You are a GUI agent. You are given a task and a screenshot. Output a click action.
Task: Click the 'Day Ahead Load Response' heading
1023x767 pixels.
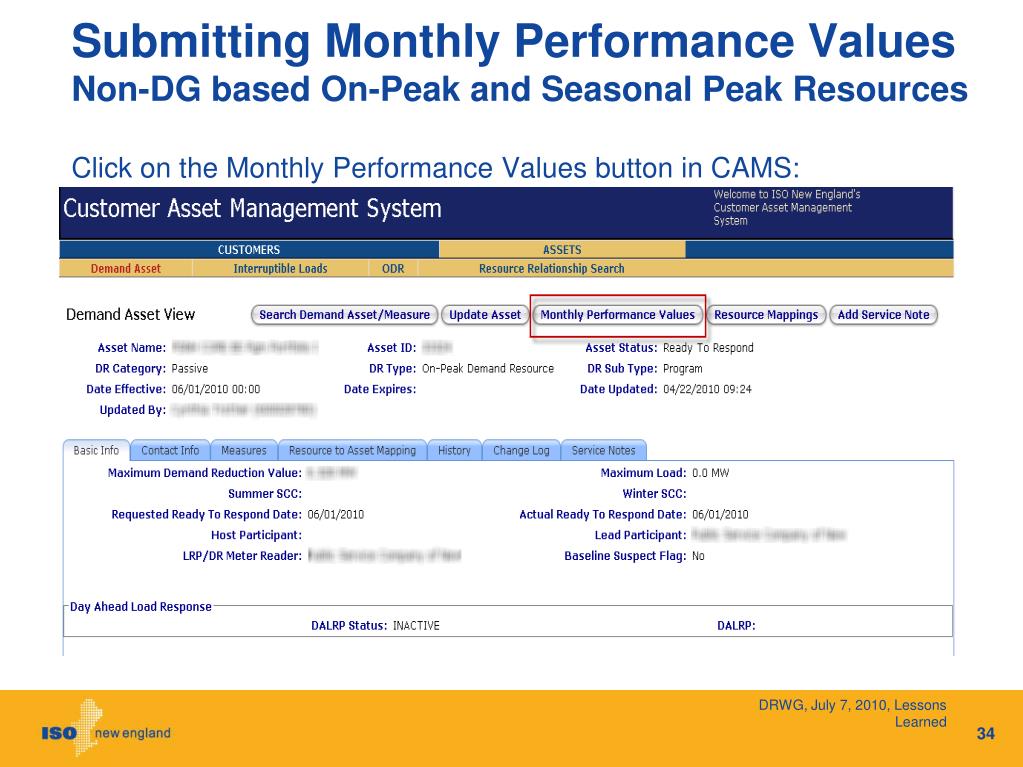pyautogui.click(x=141, y=607)
